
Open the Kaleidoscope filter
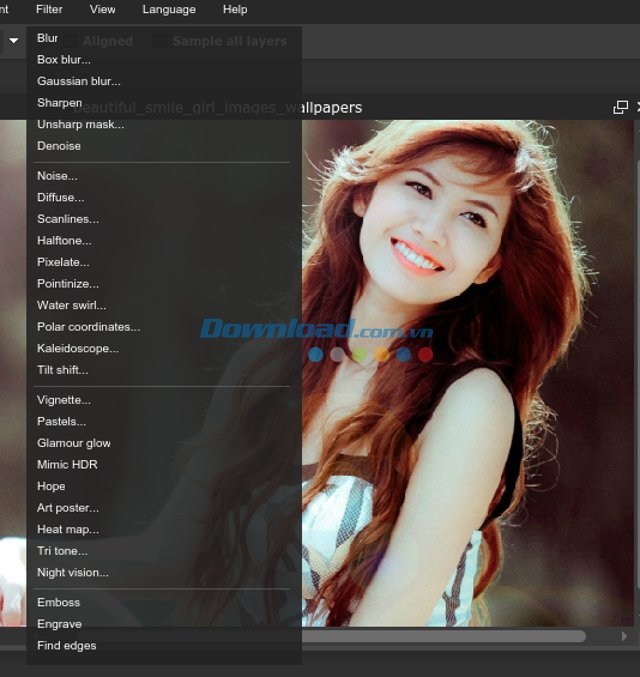78,348
